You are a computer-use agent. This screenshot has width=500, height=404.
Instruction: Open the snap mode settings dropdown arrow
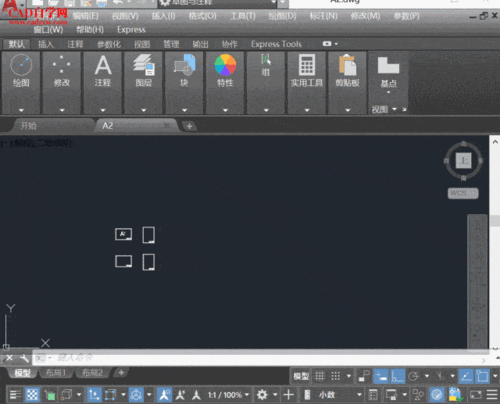(349, 377)
